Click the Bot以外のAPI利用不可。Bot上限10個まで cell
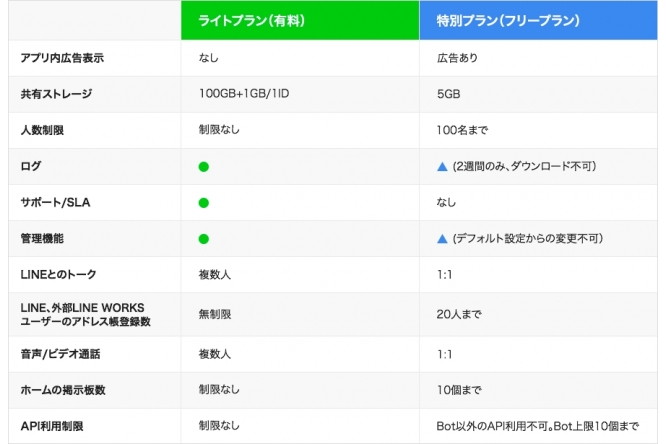666x444 pixels. [538, 426]
